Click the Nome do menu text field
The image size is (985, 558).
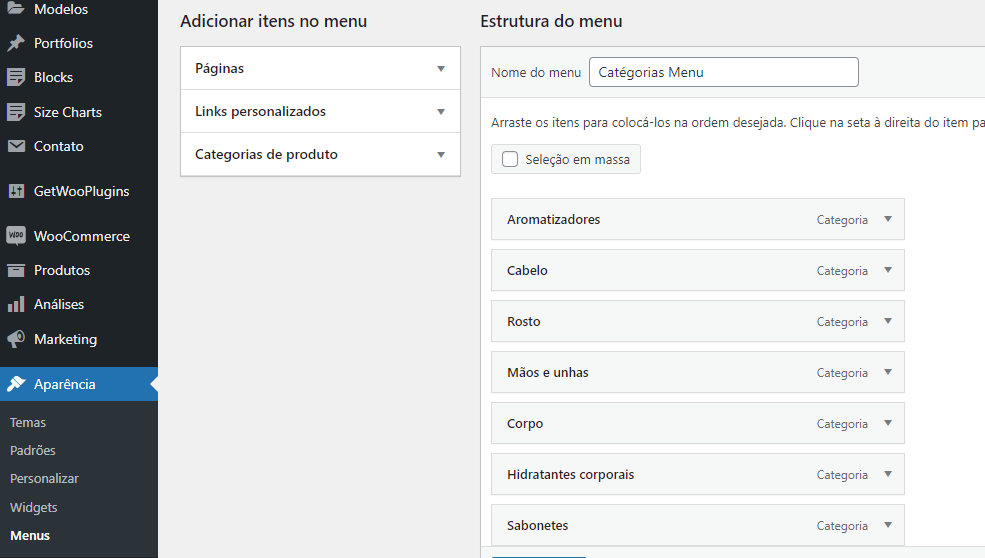click(x=723, y=72)
